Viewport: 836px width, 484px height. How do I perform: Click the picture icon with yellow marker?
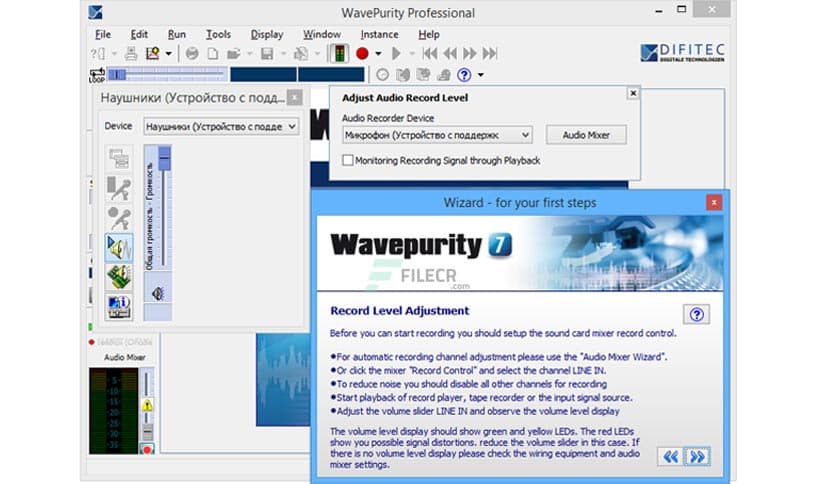[x=152, y=53]
